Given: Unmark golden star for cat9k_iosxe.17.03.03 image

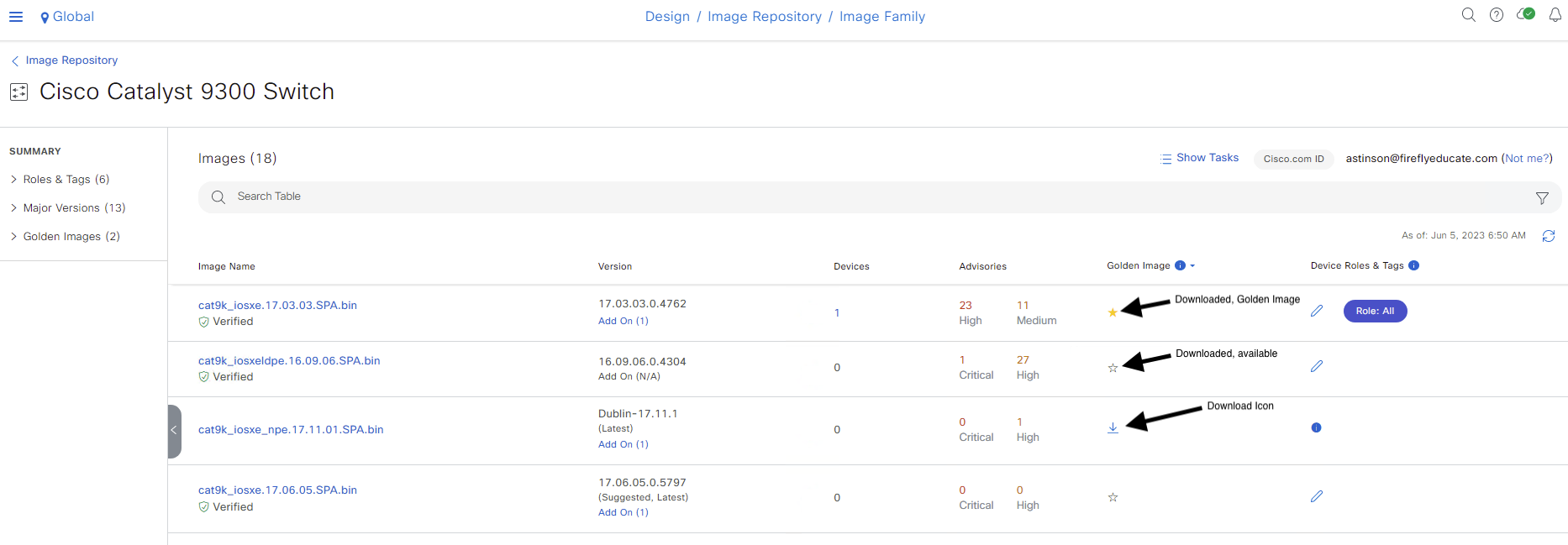Looking at the screenshot, I should click(1113, 312).
